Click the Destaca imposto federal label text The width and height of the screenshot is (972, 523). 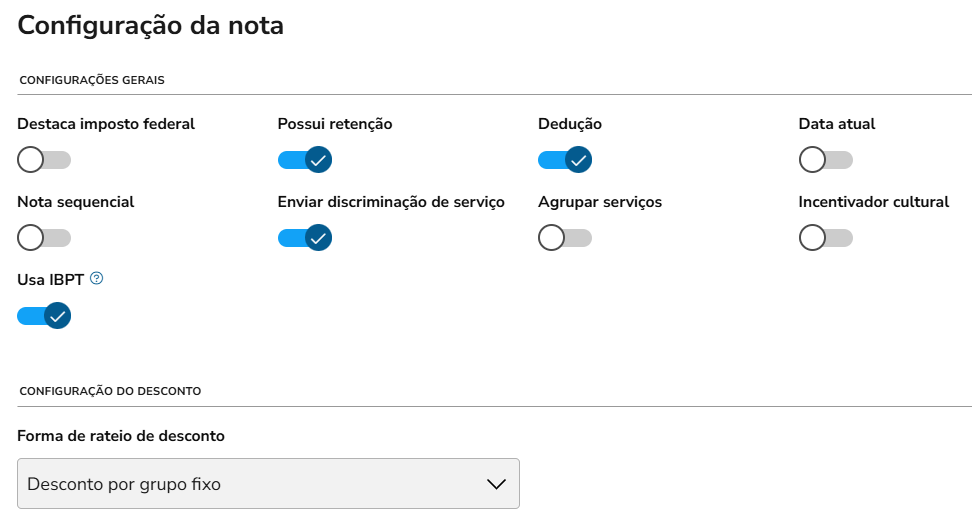click(106, 124)
